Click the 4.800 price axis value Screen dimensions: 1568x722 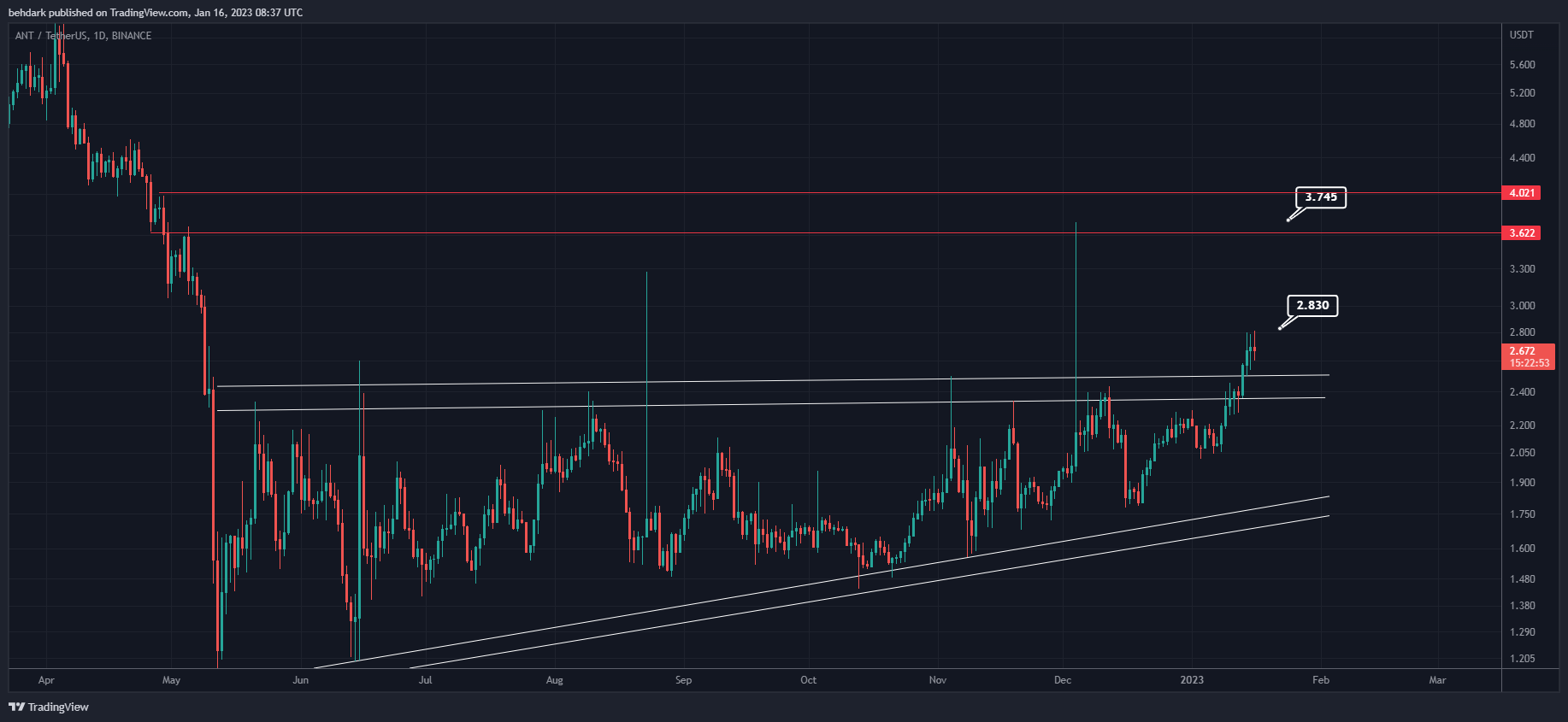click(x=1522, y=124)
